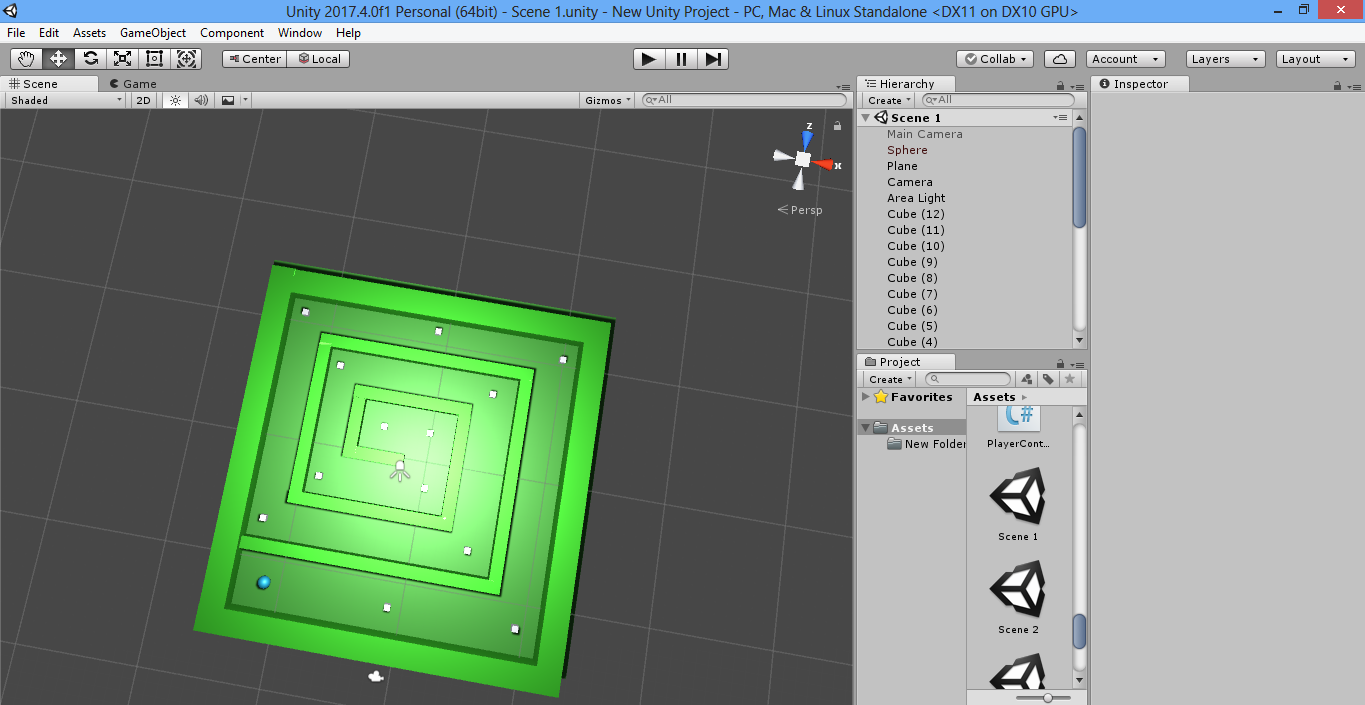Open the Gizmos dropdown

pyautogui.click(x=608, y=100)
